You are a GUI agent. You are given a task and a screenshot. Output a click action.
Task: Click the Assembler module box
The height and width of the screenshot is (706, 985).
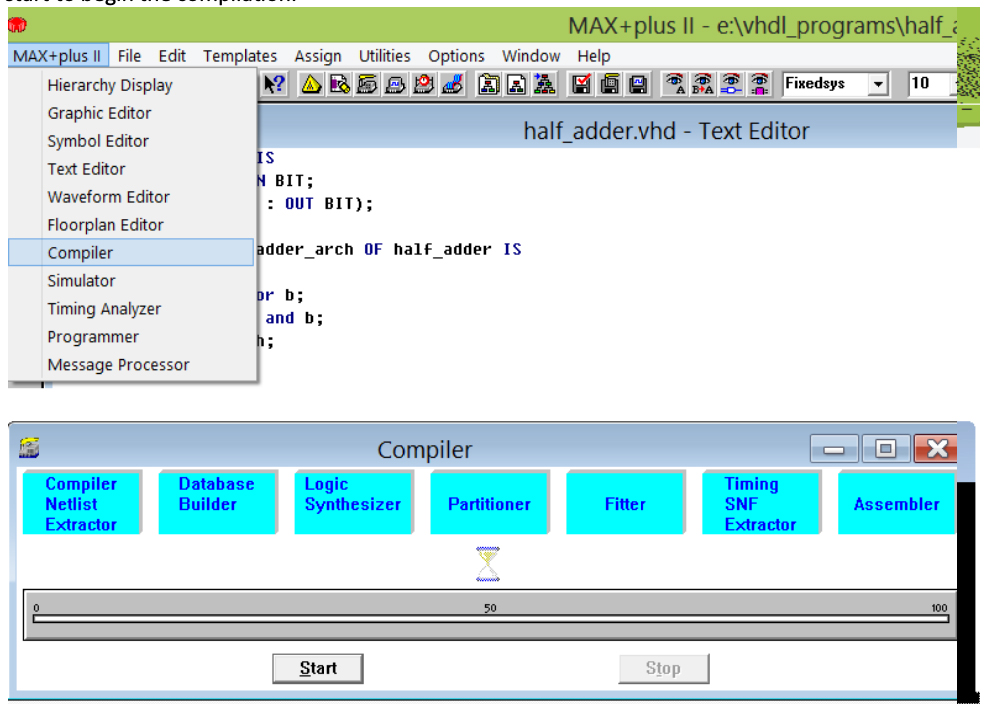click(897, 503)
